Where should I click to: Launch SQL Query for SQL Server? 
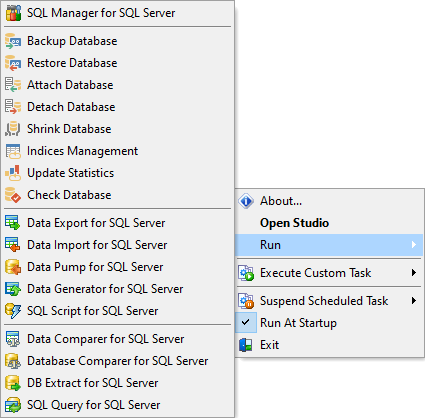(117, 405)
